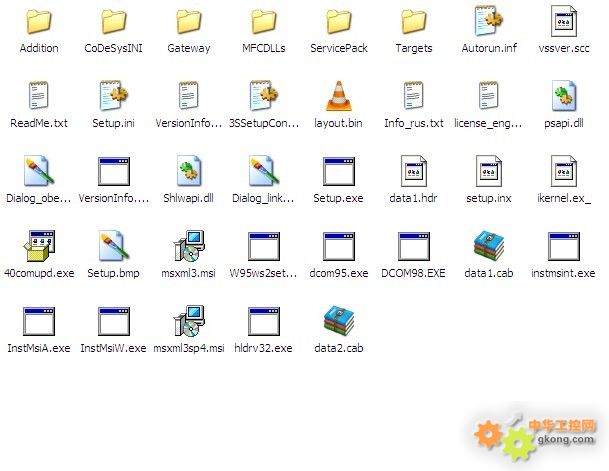609x471 pixels.
Task: Select the license_eng... text file icon
Action: [x=489, y=95]
